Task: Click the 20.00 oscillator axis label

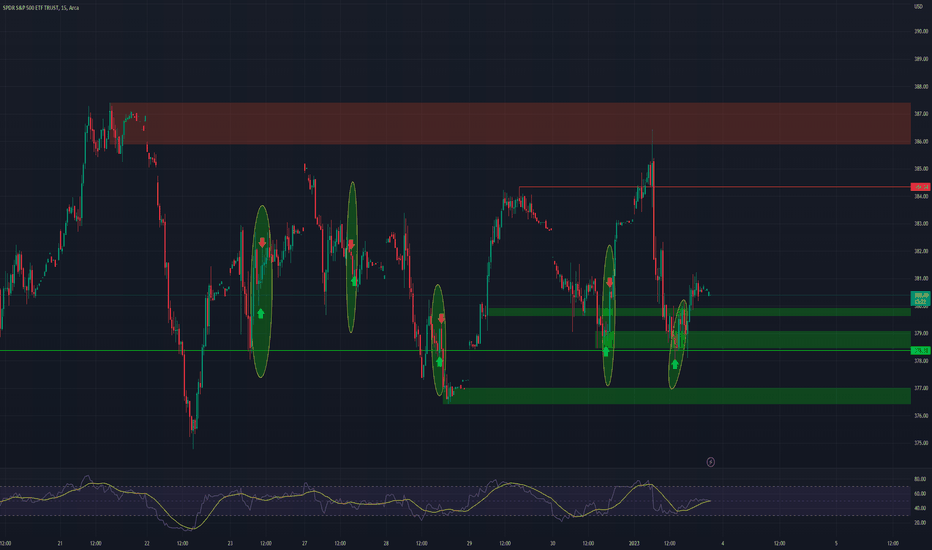Action: pyautogui.click(x=920, y=523)
